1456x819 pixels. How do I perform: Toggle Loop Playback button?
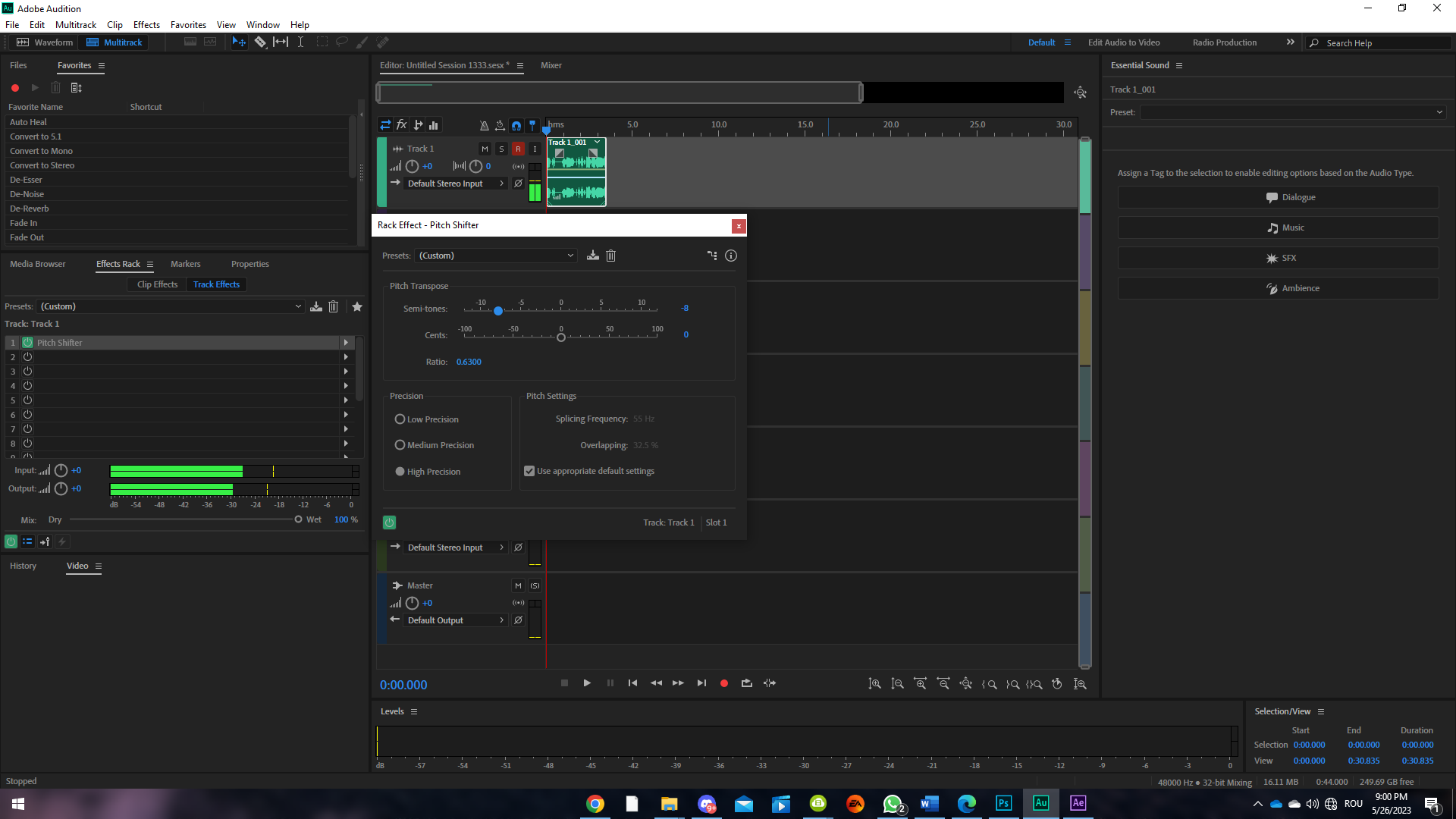tap(747, 683)
